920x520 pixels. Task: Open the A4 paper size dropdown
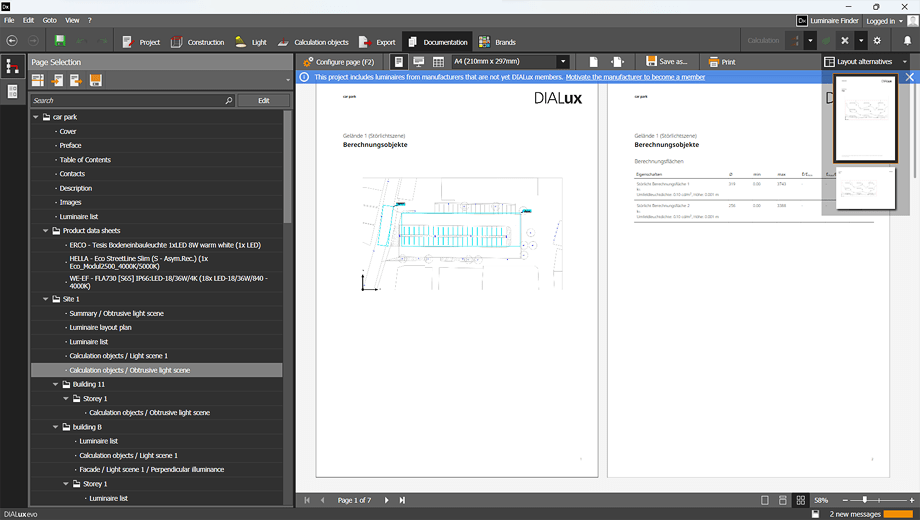(563, 62)
